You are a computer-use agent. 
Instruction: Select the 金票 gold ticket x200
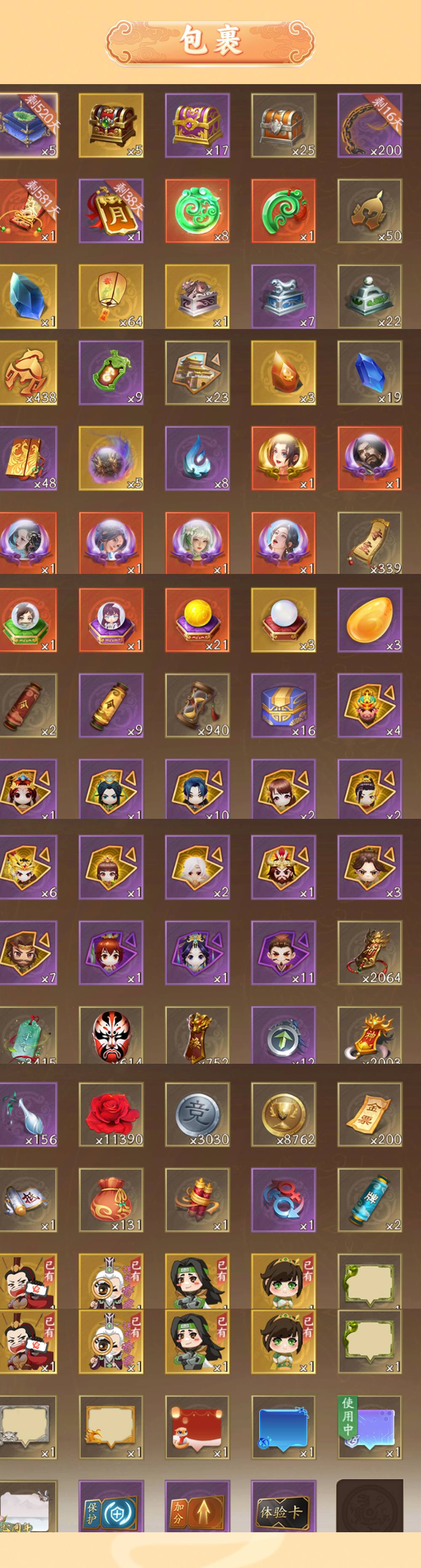pos(370,1115)
